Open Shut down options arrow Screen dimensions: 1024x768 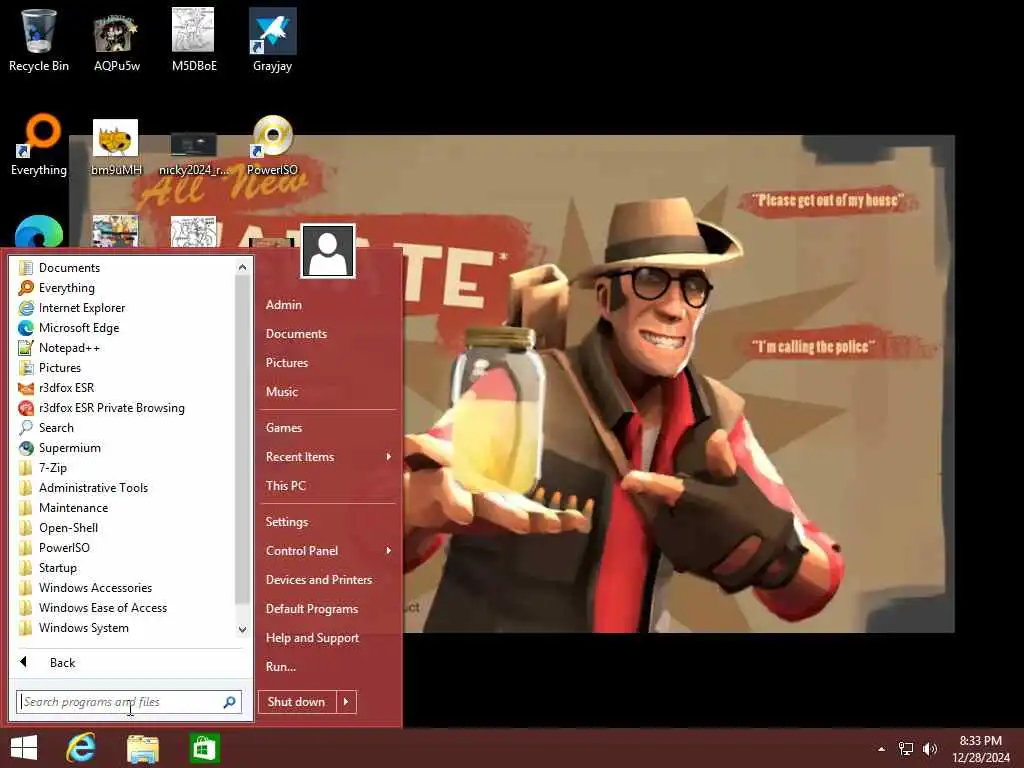(346, 702)
